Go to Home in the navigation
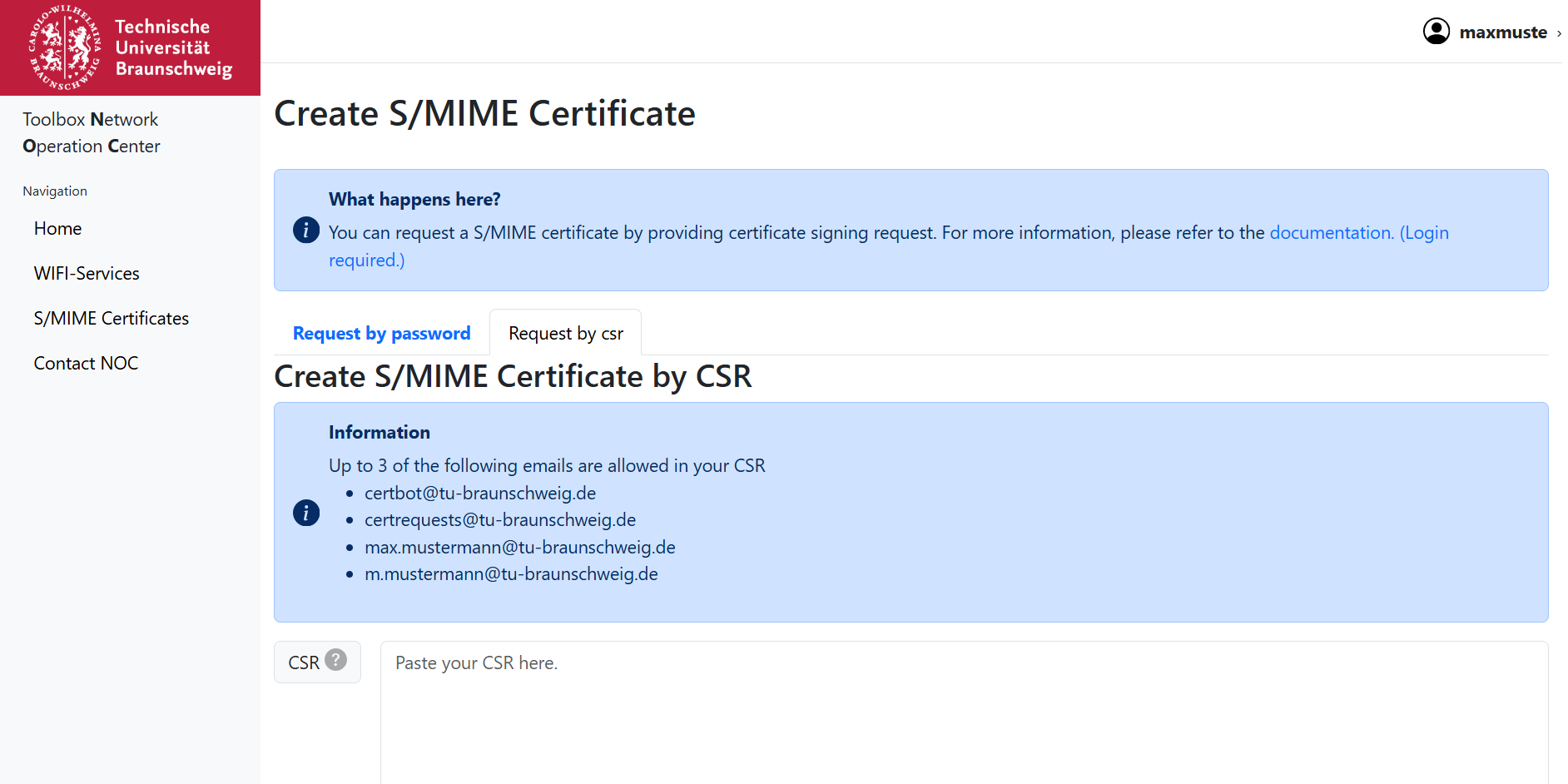The width and height of the screenshot is (1568, 784). pos(57,229)
